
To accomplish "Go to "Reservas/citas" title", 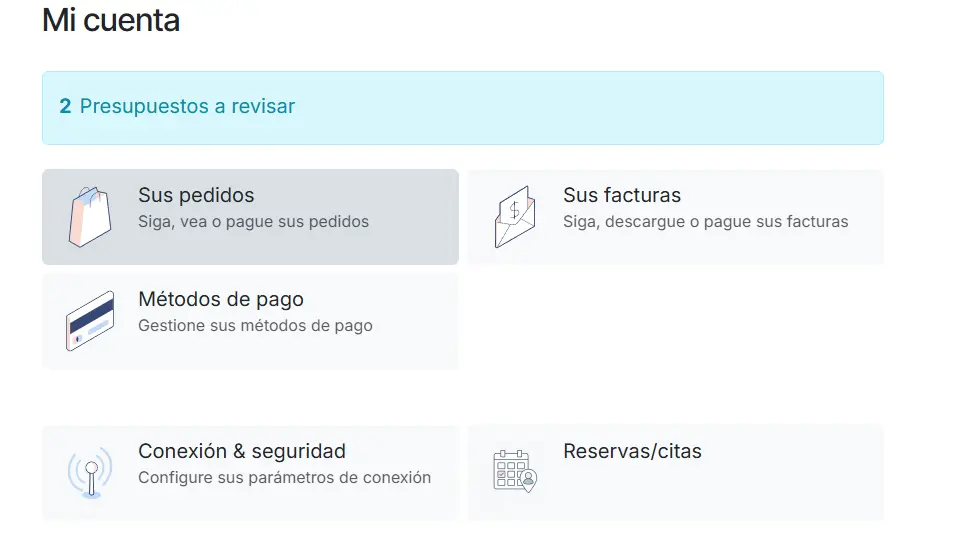I will tap(632, 451).
